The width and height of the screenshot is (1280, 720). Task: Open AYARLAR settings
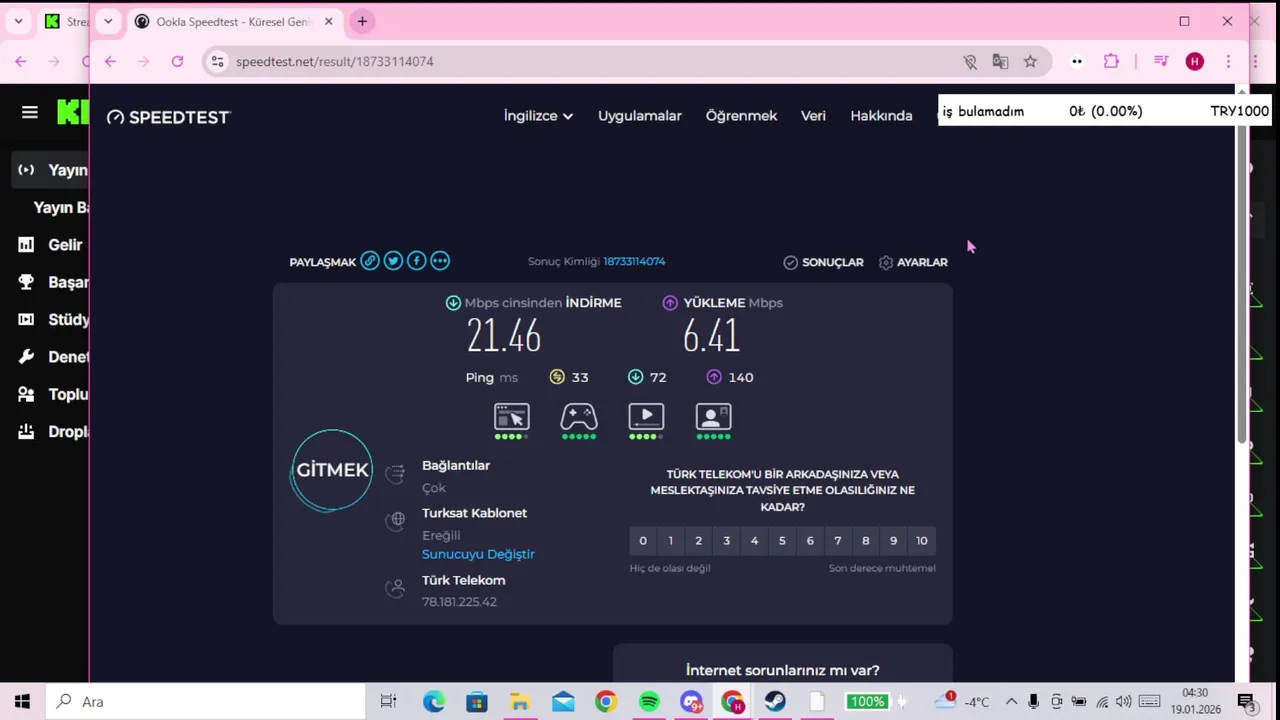[913, 262]
